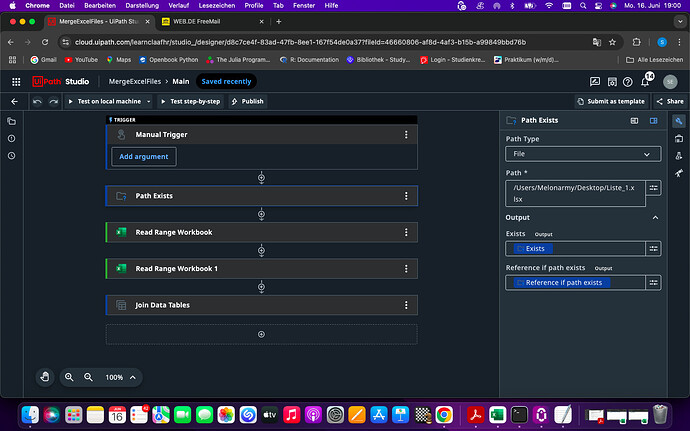Share the project
The image size is (690, 431).
click(x=670, y=102)
